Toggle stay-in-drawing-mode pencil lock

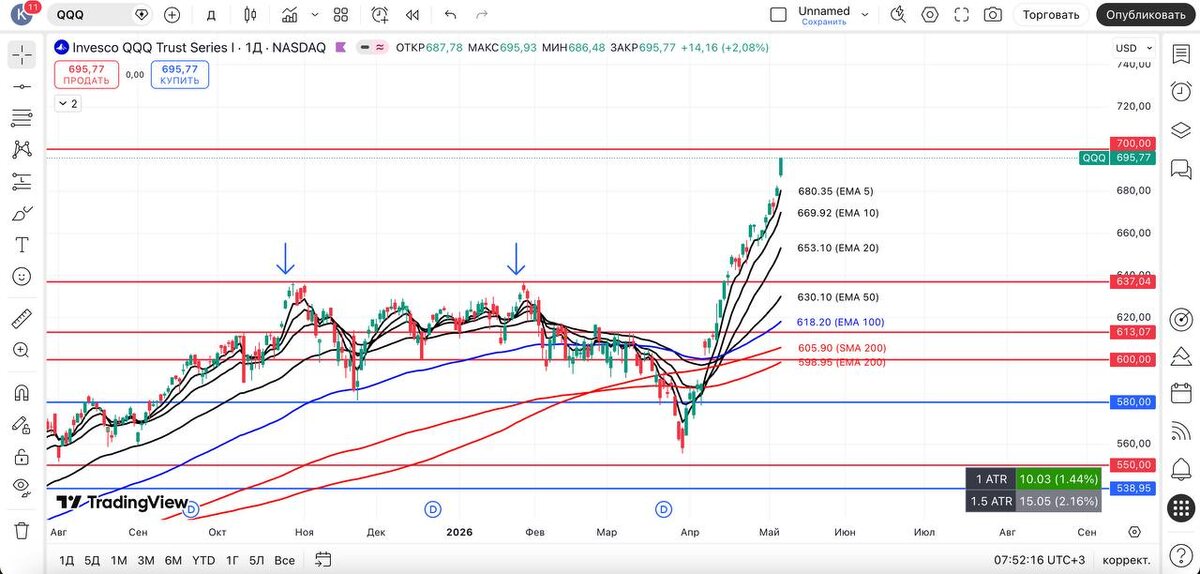tap(22, 424)
